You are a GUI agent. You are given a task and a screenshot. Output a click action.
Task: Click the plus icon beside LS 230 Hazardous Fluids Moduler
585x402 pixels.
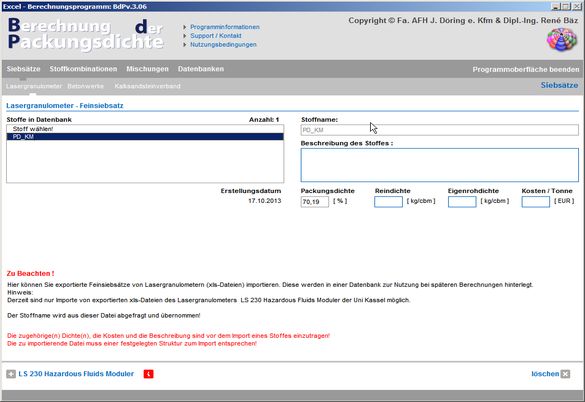click(x=11, y=374)
